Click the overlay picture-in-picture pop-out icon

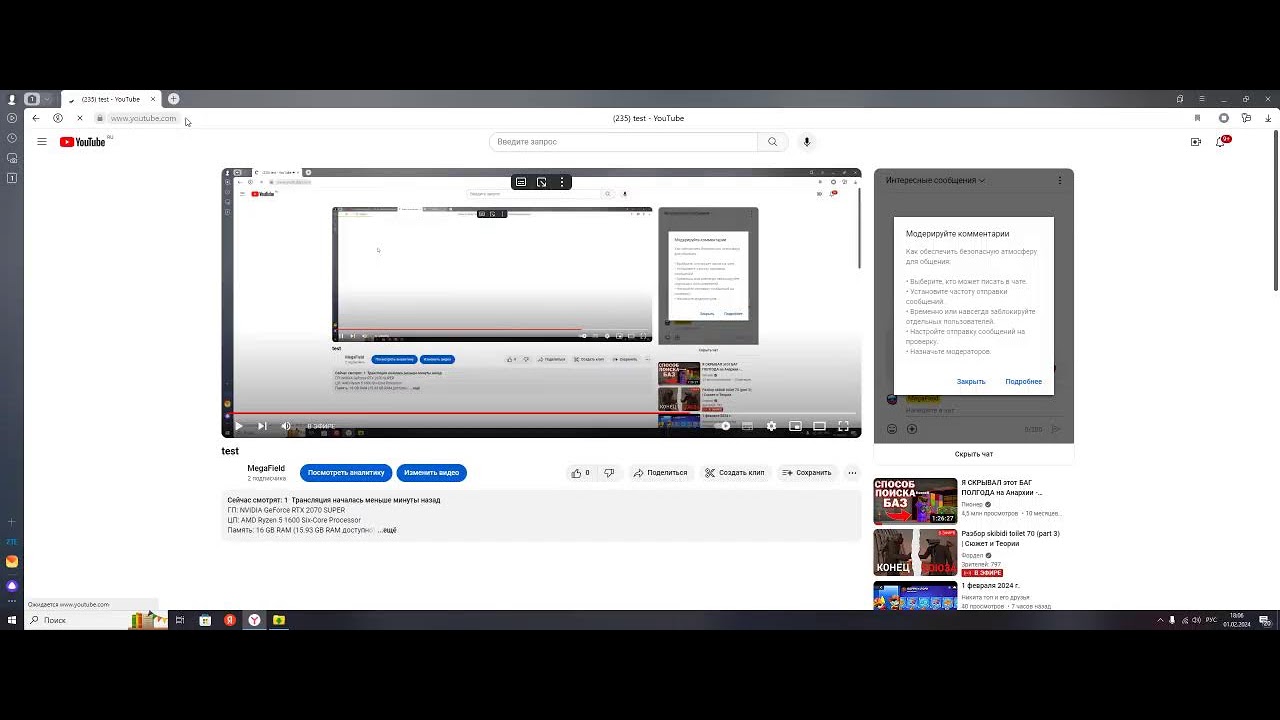[x=541, y=182]
